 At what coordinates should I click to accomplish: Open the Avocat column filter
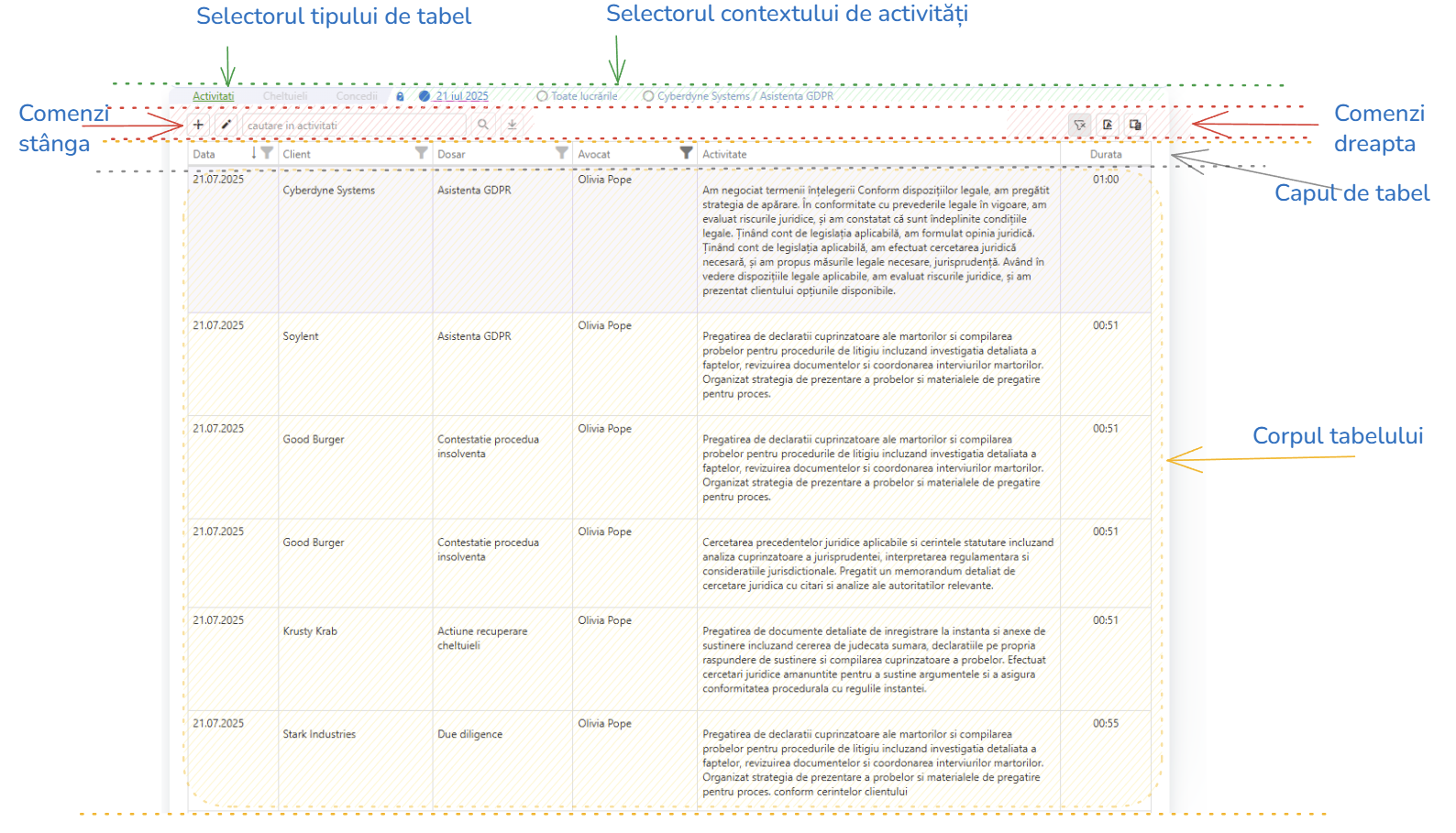[x=686, y=153]
